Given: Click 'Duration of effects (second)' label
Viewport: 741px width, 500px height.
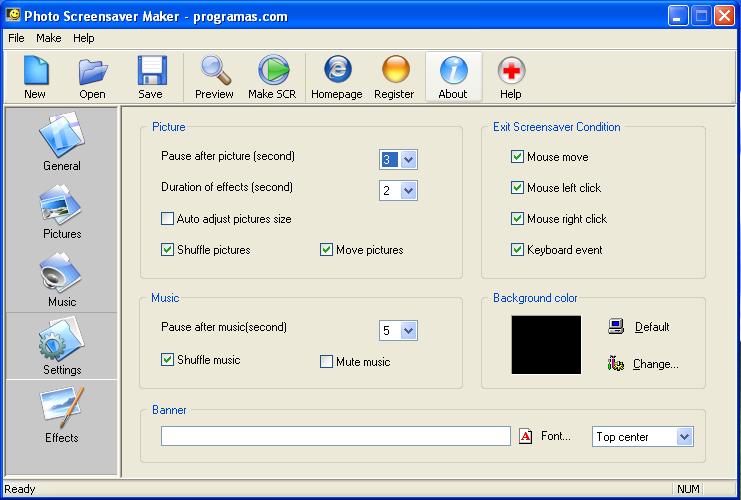Looking at the screenshot, I should click(x=227, y=187).
